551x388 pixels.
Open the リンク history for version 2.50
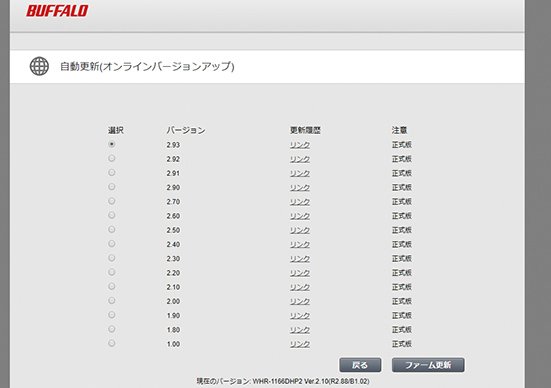coord(300,230)
